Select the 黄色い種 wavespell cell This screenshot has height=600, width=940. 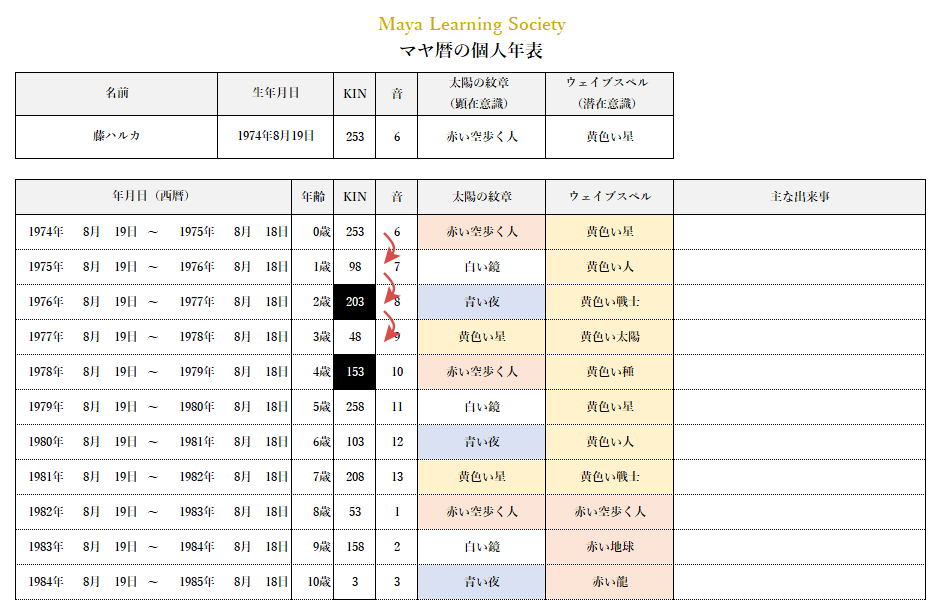click(609, 371)
